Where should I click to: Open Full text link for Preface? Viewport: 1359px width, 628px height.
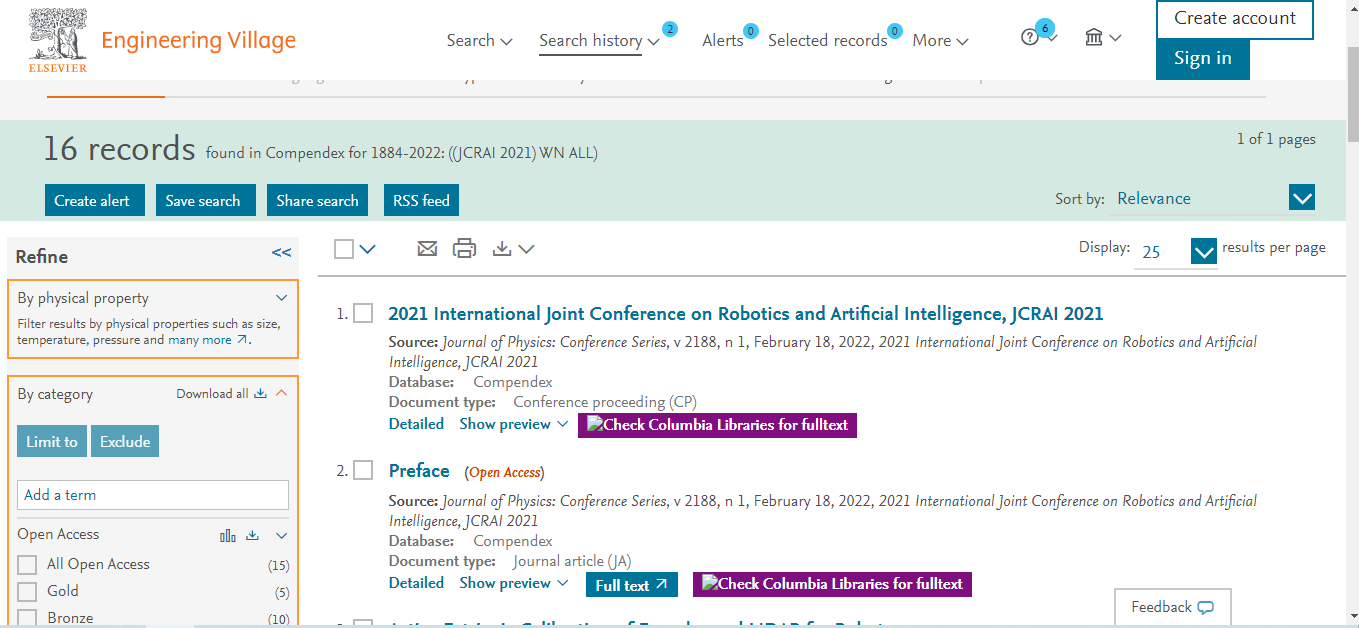[631, 585]
